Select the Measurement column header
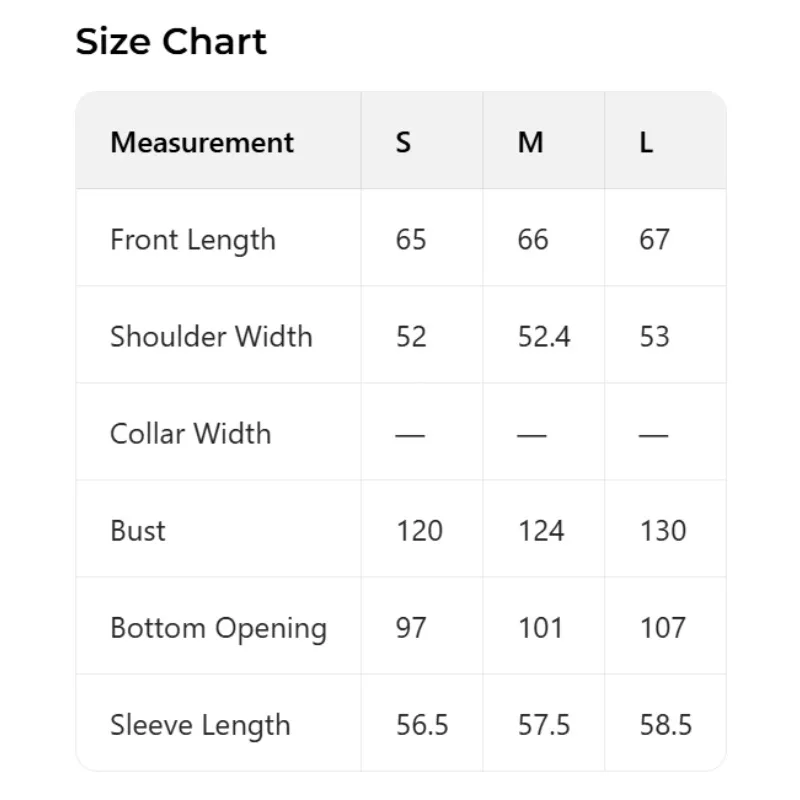The image size is (800, 800). tap(202, 142)
